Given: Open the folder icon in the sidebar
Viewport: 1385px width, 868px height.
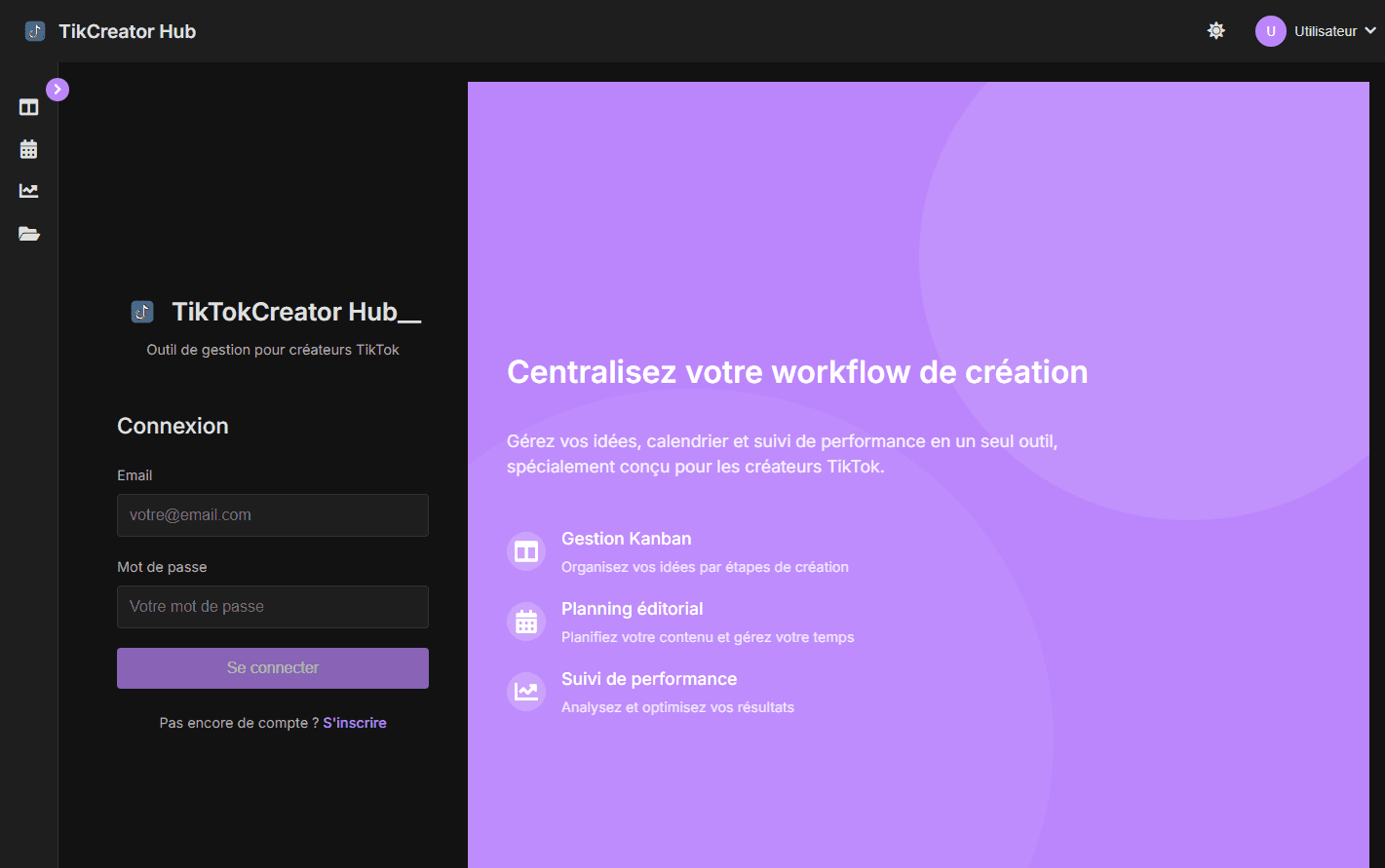Looking at the screenshot, I should (x=27, y=233).
